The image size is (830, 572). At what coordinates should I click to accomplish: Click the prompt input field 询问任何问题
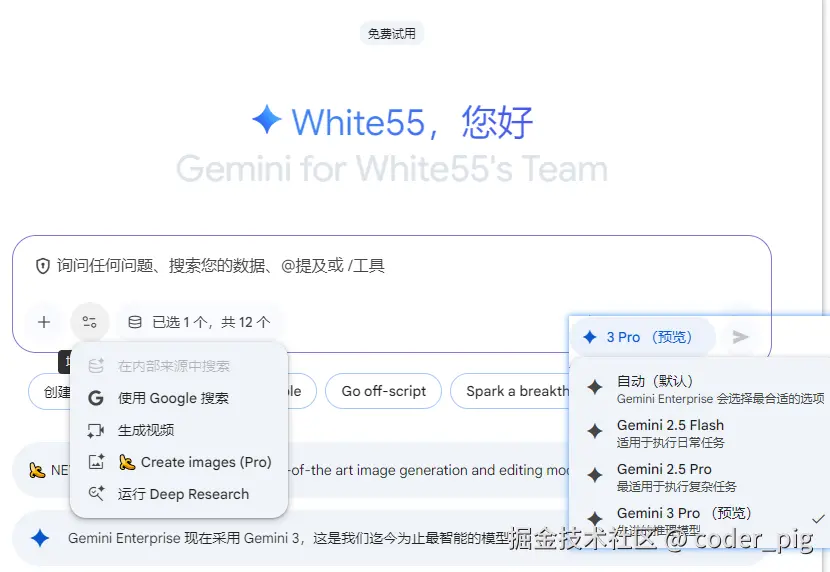click(x=392, y=266)
